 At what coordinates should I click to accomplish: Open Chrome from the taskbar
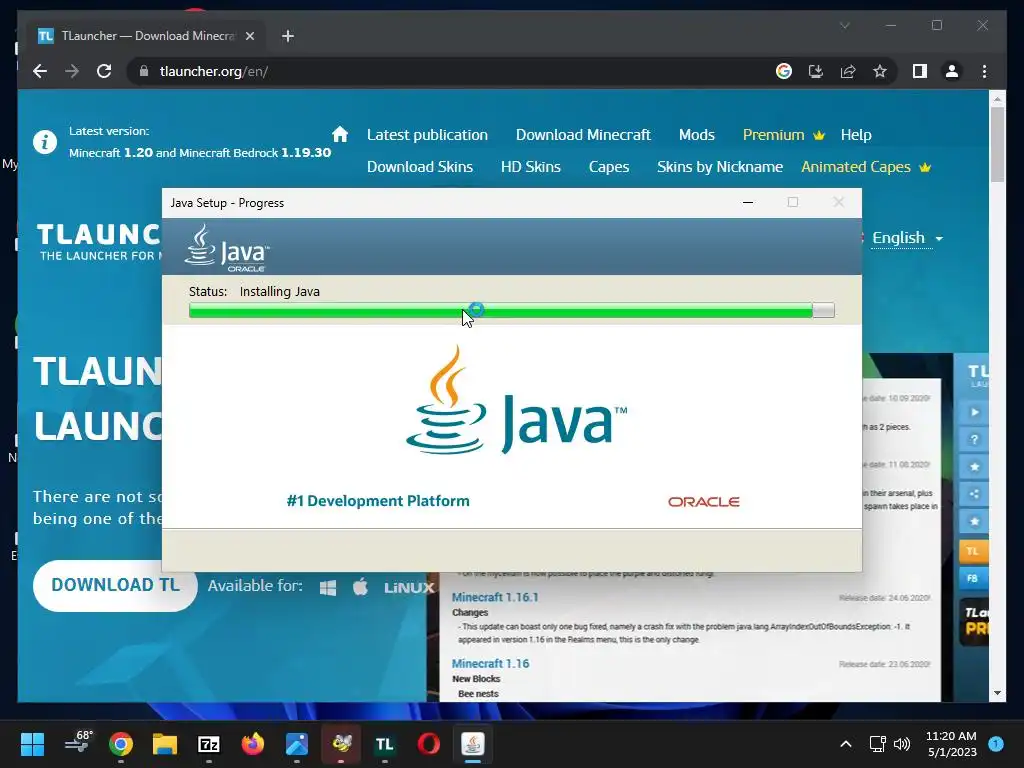121,744
